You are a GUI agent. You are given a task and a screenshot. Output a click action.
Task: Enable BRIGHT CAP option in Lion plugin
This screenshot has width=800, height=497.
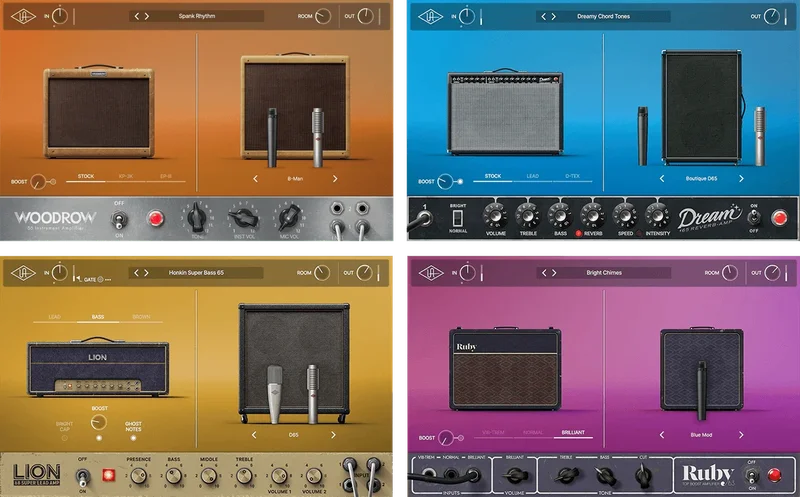click(64, 438)
